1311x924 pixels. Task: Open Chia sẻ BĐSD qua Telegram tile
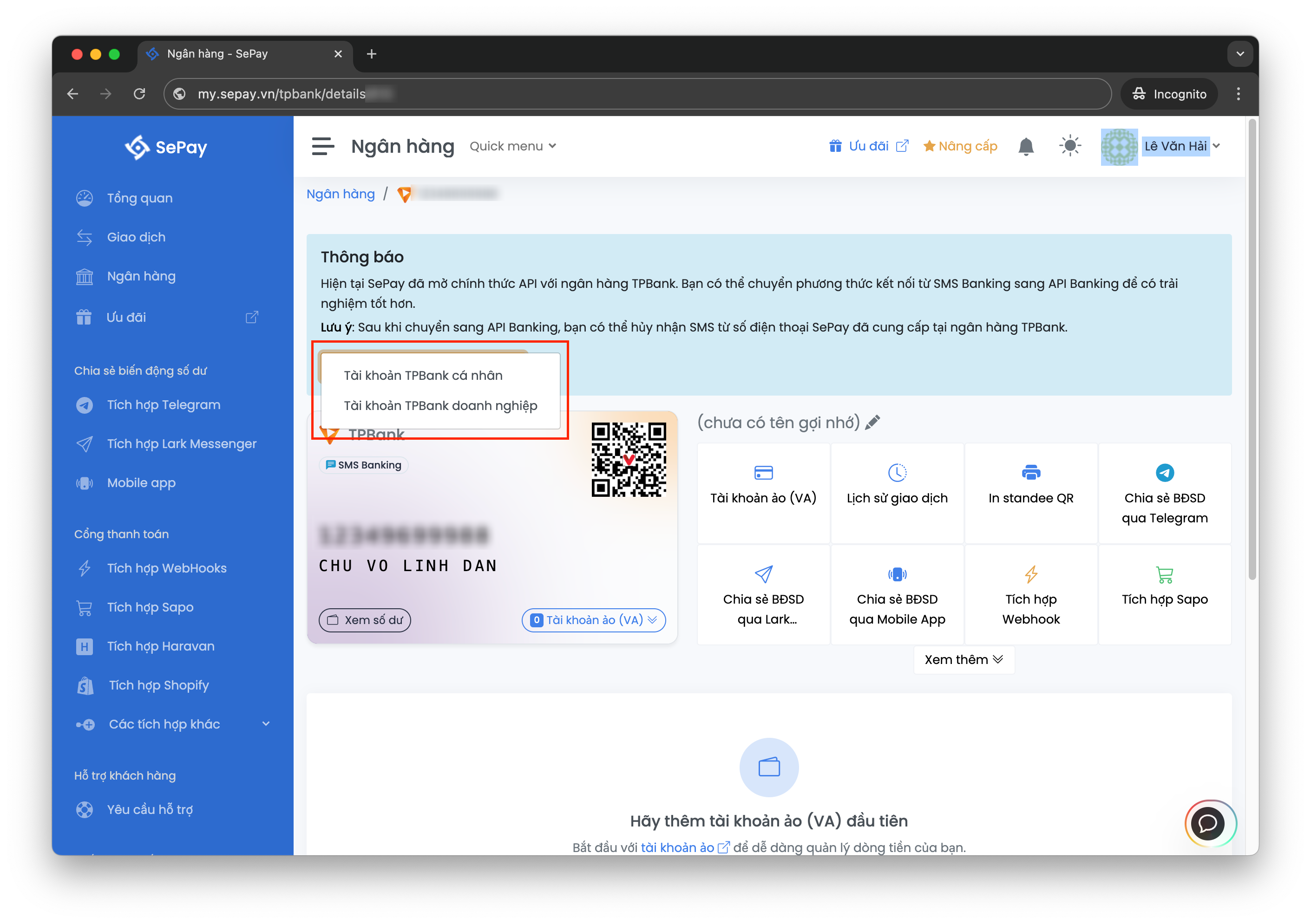click(x=1164, y=493)
